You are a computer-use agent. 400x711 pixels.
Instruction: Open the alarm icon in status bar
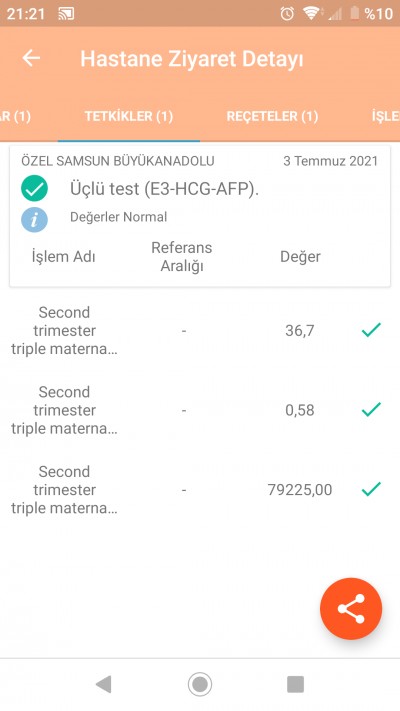(287, 14)
